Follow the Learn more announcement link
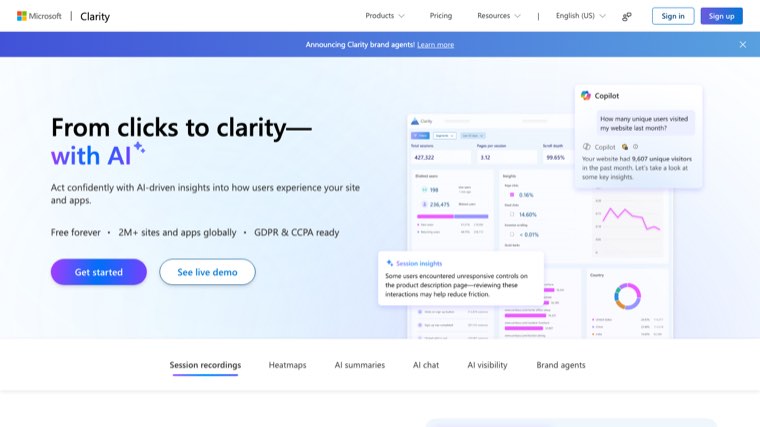The width and height of the screenshot is (760, 427). (435, 45)
